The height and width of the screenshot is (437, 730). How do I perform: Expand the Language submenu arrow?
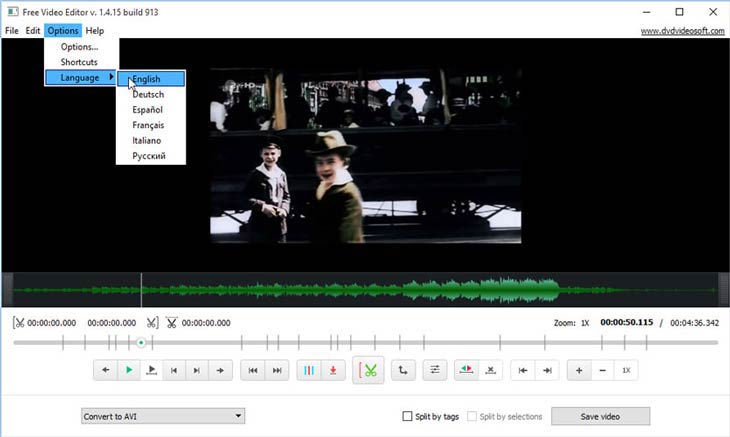(x=111, y=77)
